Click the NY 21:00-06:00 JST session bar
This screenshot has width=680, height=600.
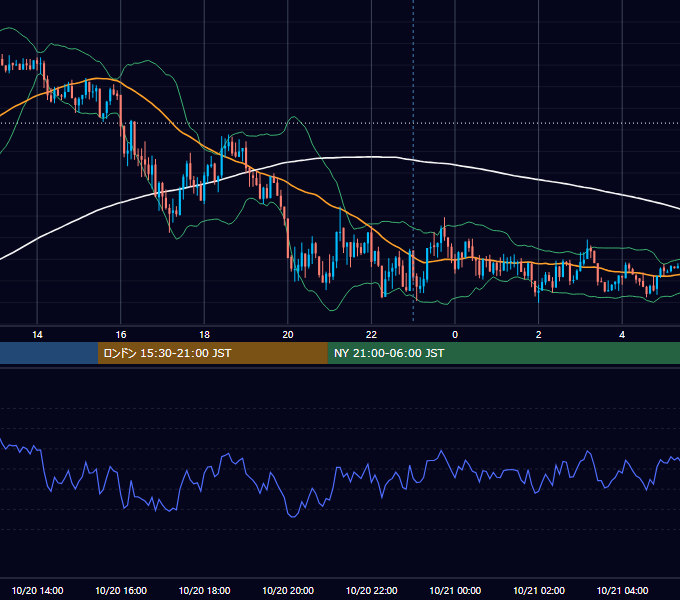pyautogui.click(x=503, y=353)
